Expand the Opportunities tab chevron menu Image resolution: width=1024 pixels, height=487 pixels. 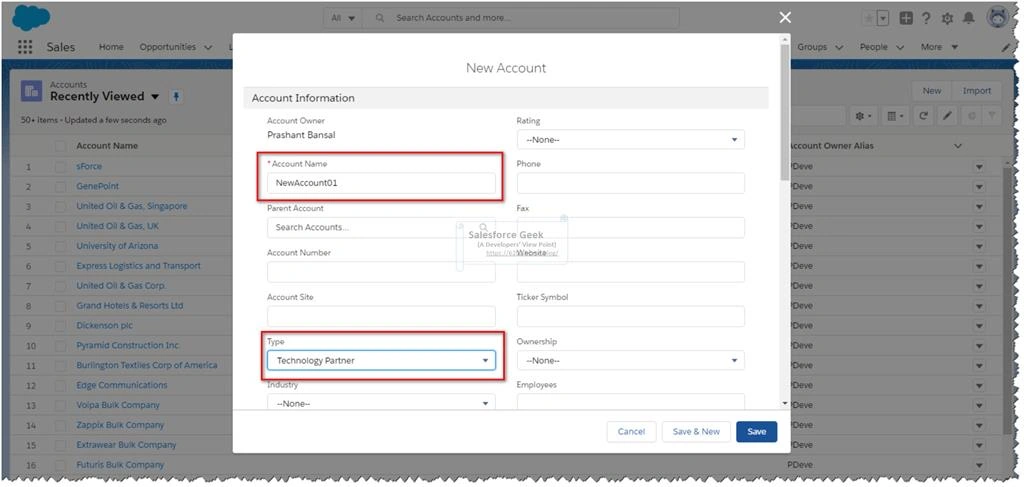pyautogui.click(x=208, y=47)
